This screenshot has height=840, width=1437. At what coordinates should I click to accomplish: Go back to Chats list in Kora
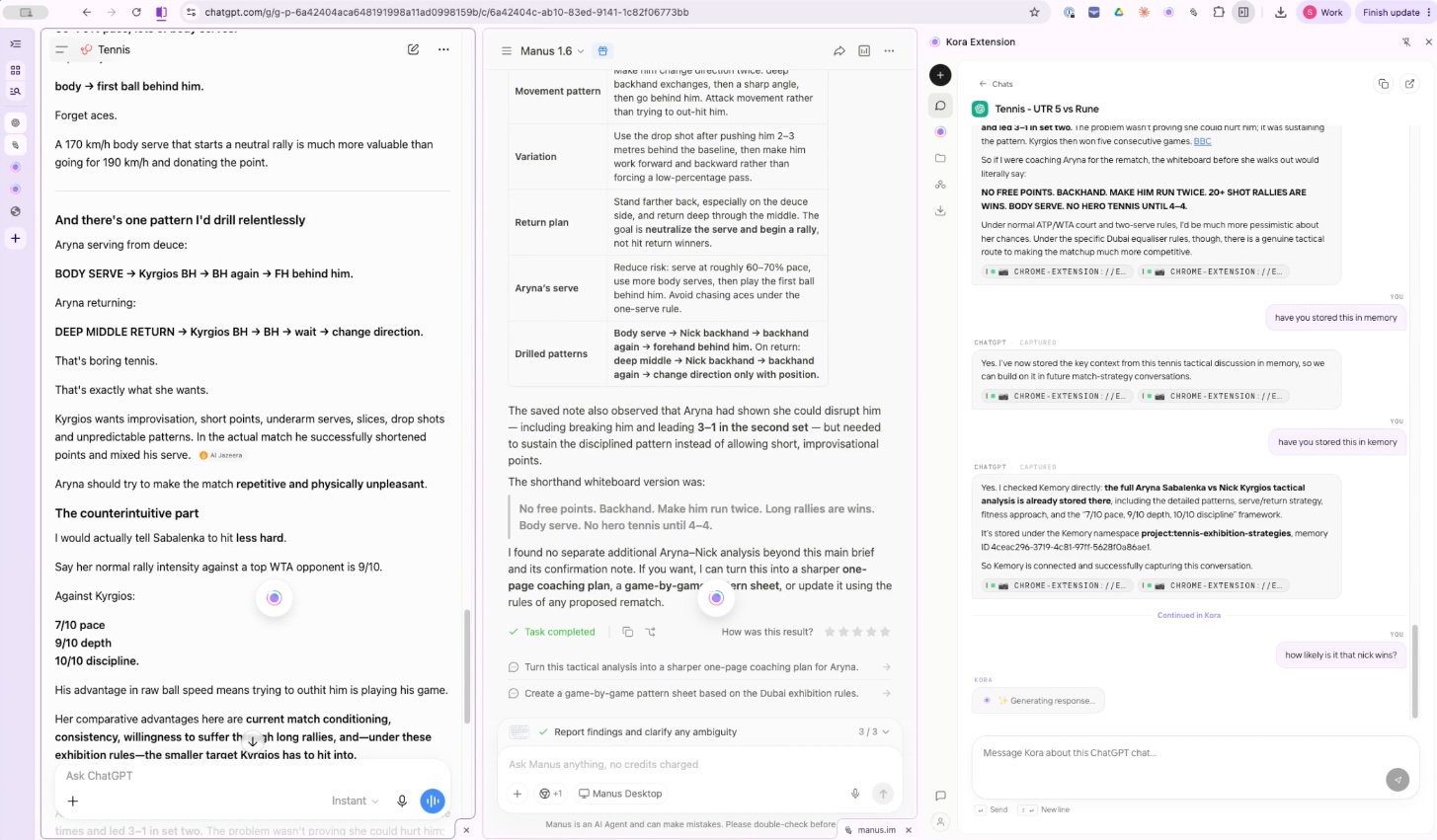tap(997, 84)
